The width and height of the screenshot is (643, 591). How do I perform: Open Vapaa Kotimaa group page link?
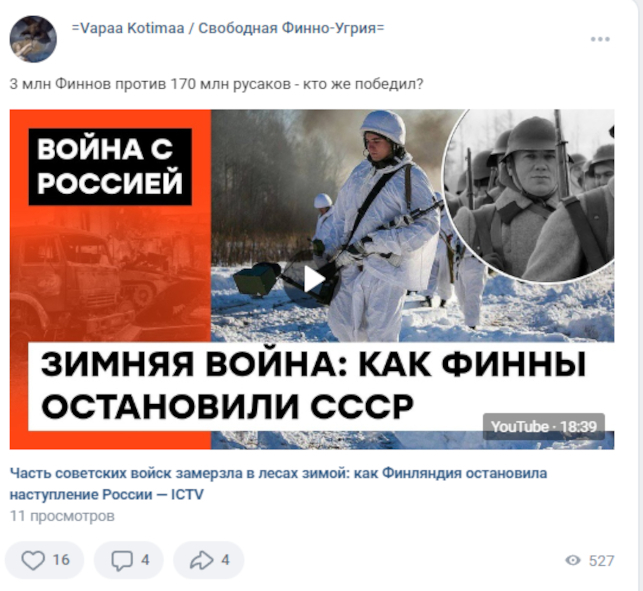coord(228,28)
